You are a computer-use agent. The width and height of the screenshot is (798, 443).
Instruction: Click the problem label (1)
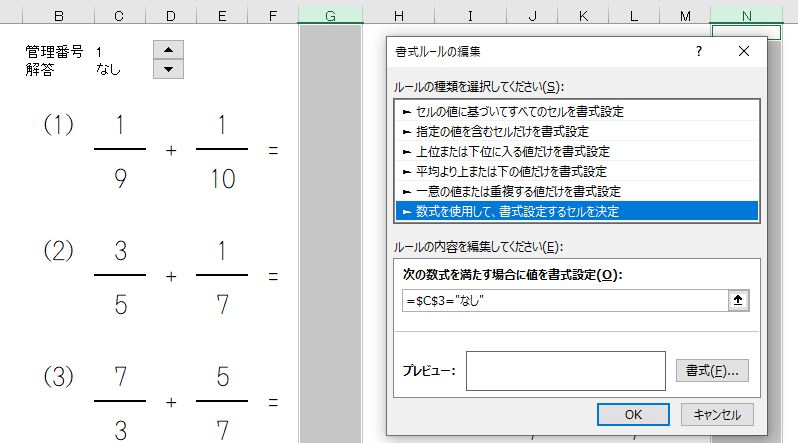click(x=59, y=124)
